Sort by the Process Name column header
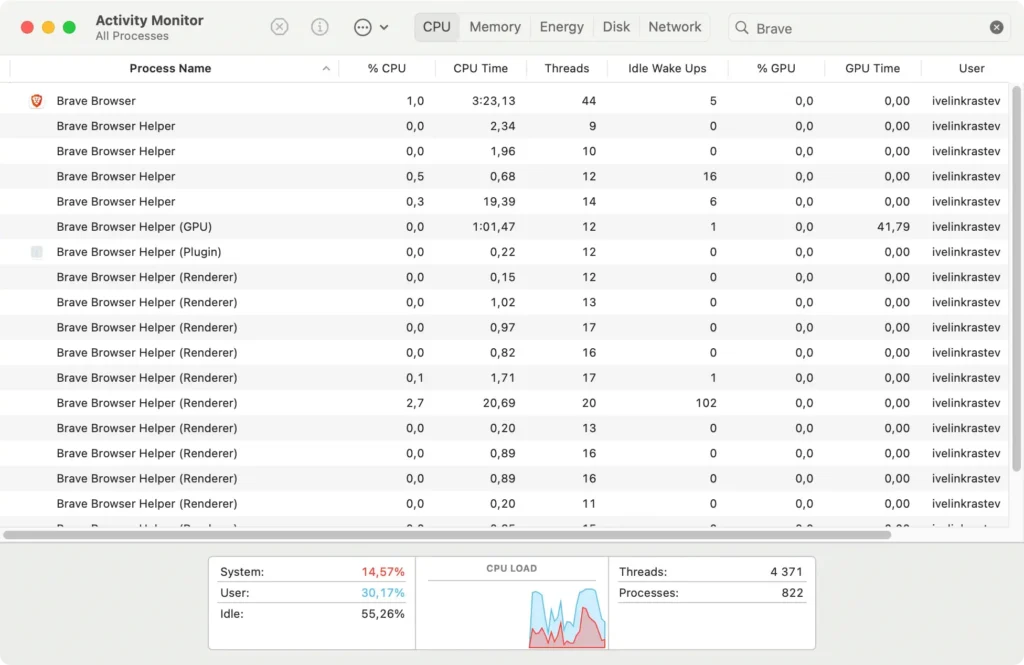The image size is (1024, 665). [170, 69]
